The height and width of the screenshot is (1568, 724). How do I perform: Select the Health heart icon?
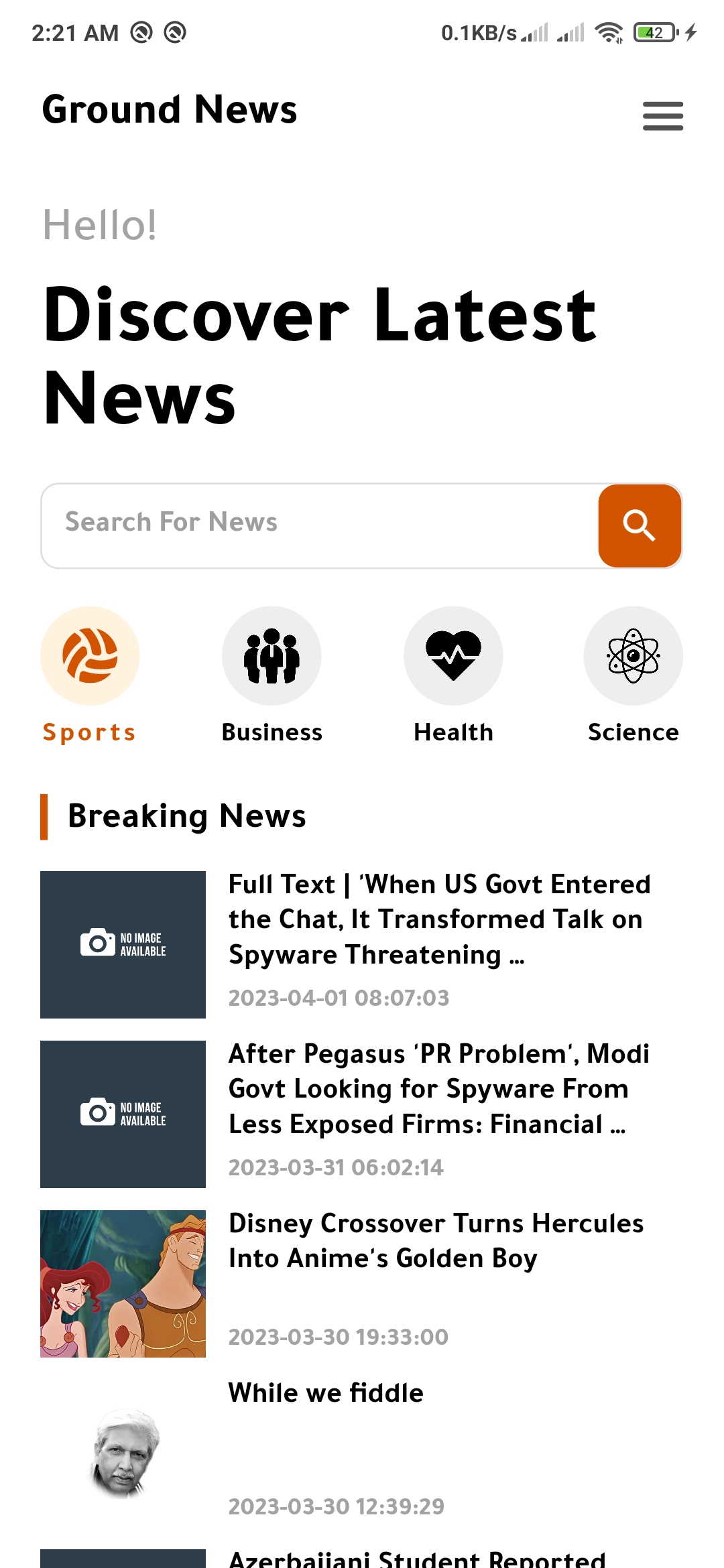coord(453,656)
